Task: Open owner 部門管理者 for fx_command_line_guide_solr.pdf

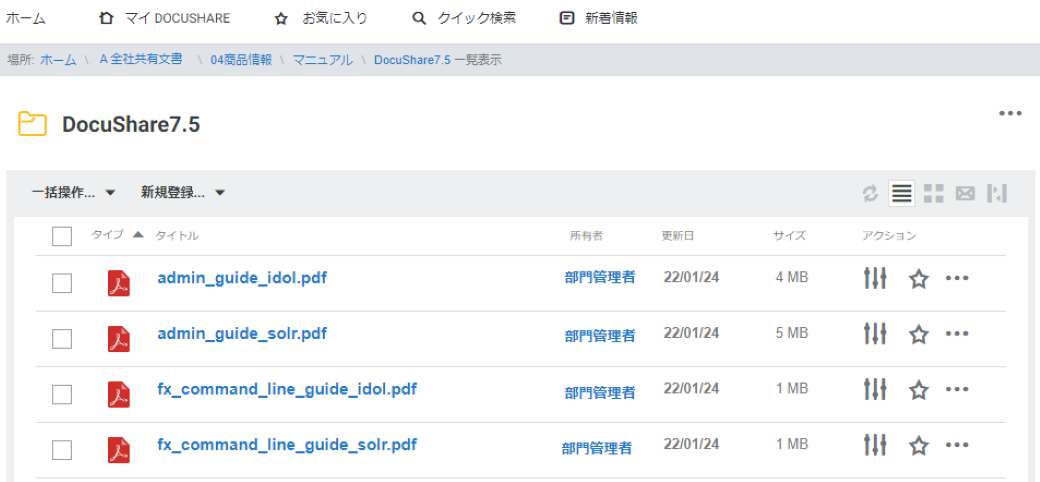Action: [x=596, y=449]
